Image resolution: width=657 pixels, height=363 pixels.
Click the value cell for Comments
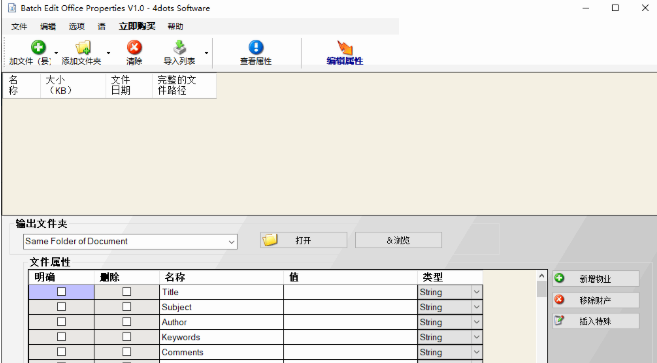tap(350, 352)
